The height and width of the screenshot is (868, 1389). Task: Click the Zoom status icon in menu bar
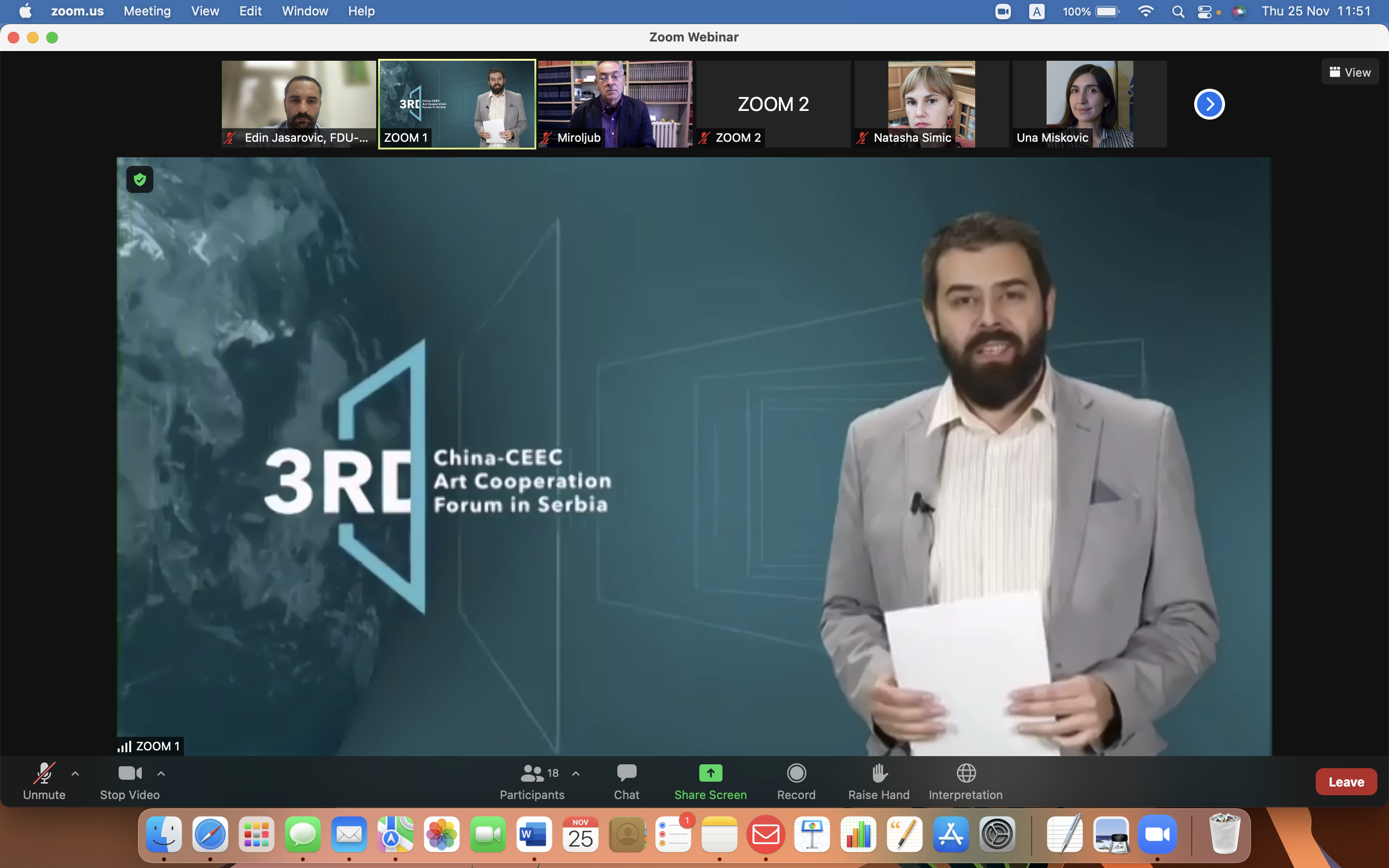1003,12
